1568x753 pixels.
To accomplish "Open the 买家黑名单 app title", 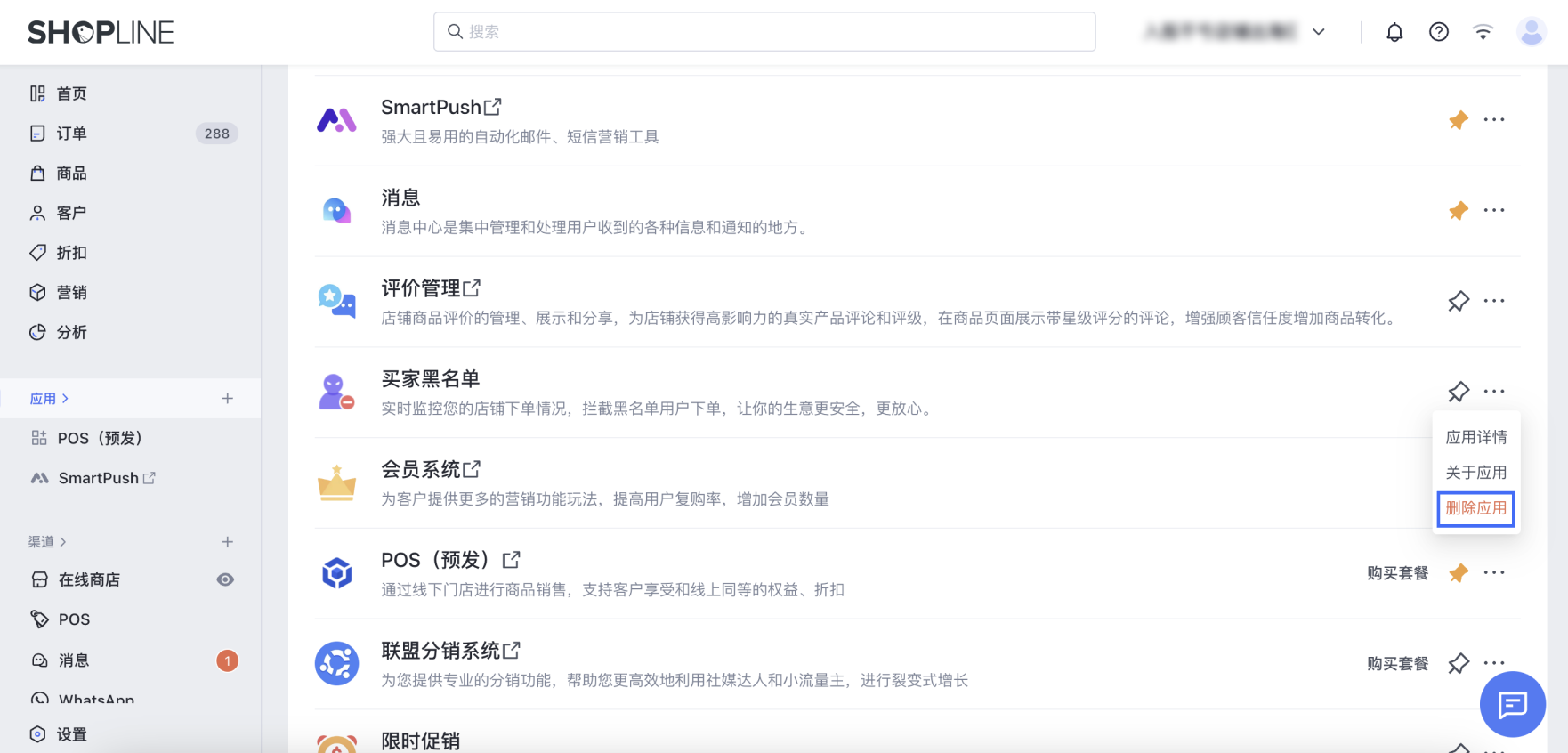I will (x=431, y=379).
